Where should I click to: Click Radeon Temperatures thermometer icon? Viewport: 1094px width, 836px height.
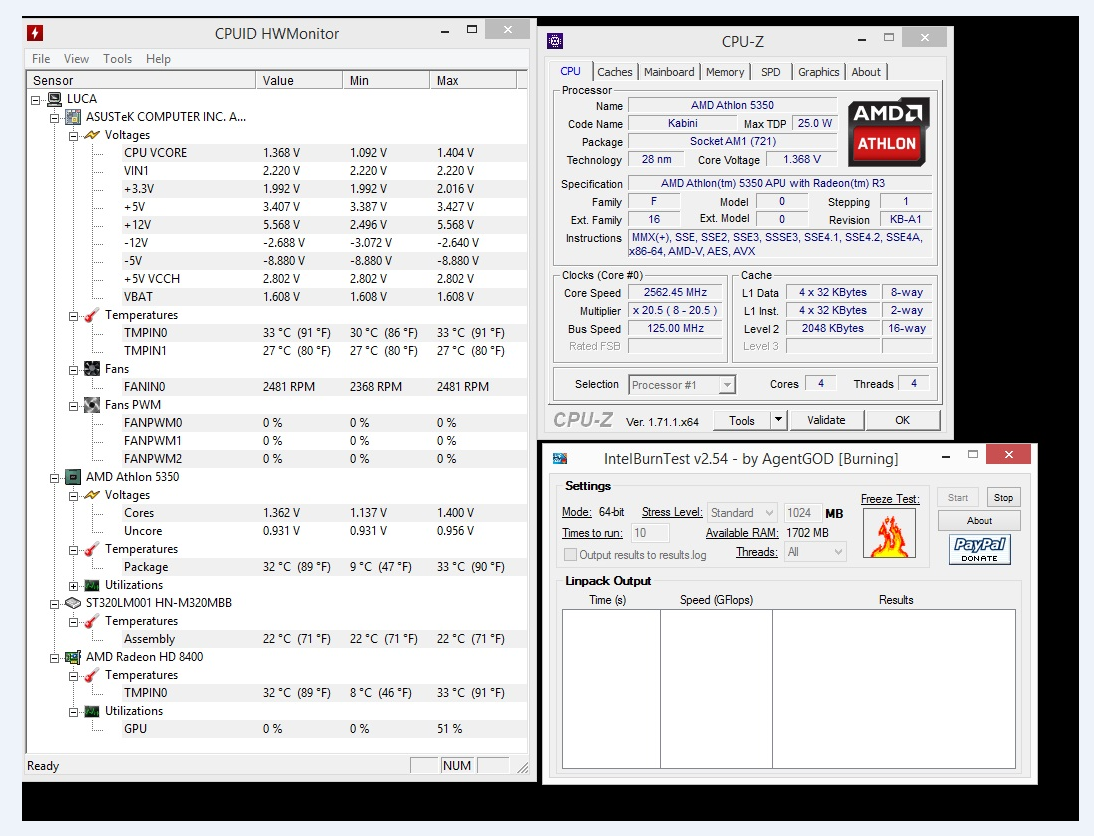pos(92,675)
